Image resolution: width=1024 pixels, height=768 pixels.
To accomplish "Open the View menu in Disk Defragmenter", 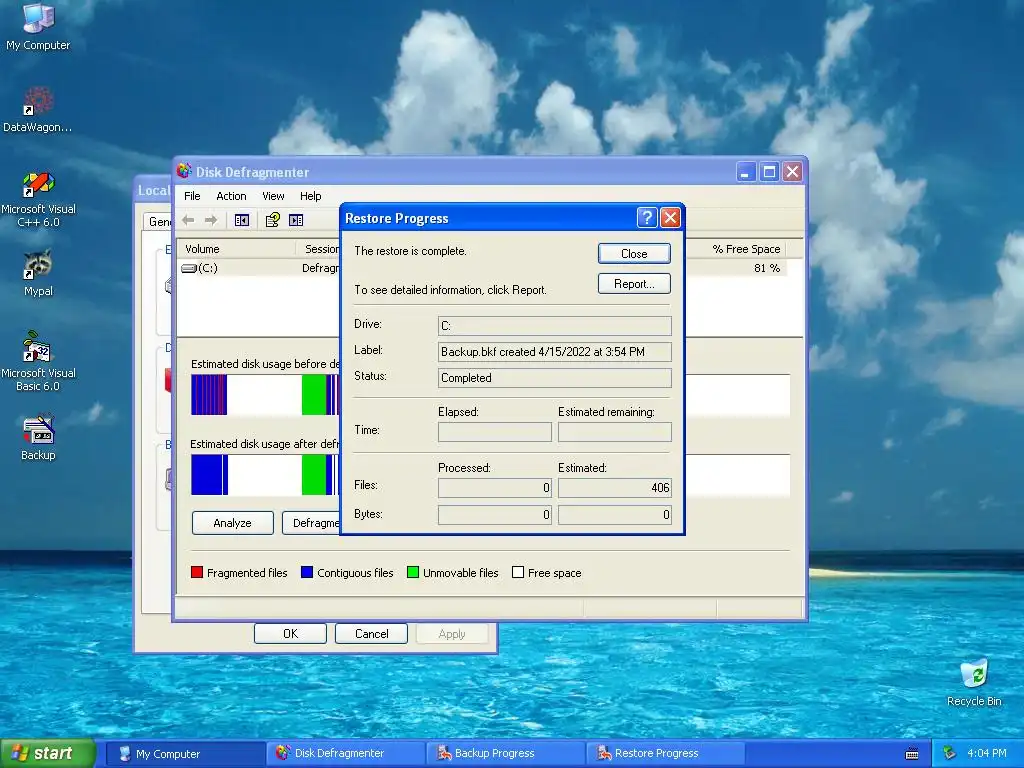I will click(273, 196).
